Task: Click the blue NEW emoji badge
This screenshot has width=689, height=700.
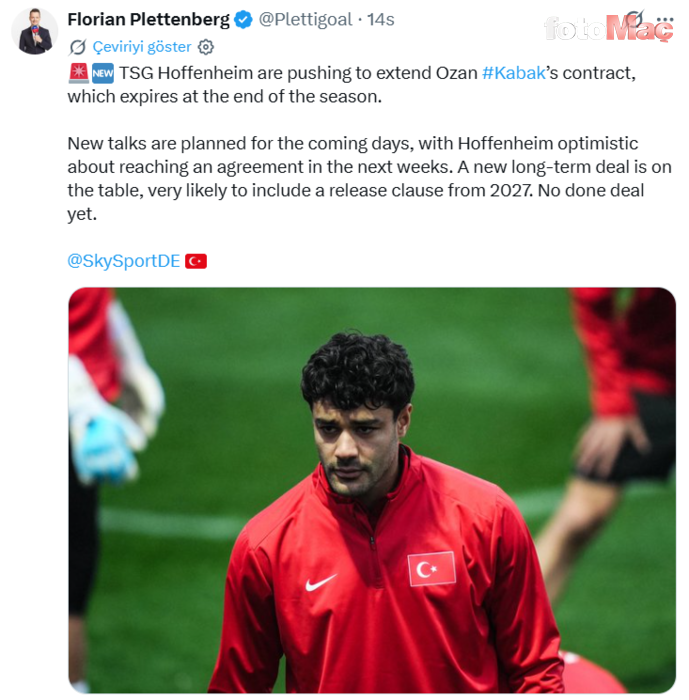Action: (103, 73)
